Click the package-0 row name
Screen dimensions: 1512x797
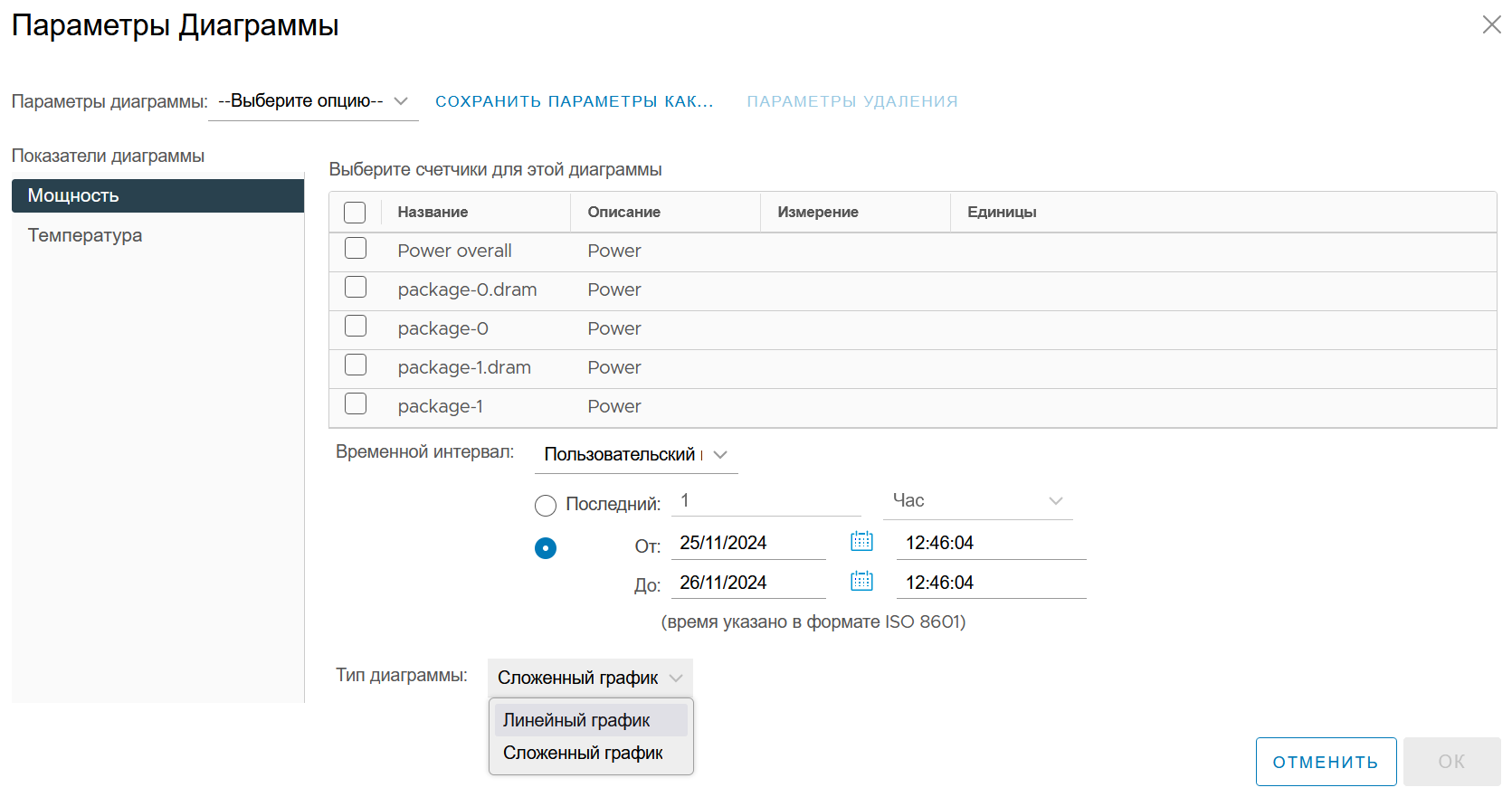click(x=443, y=328)
